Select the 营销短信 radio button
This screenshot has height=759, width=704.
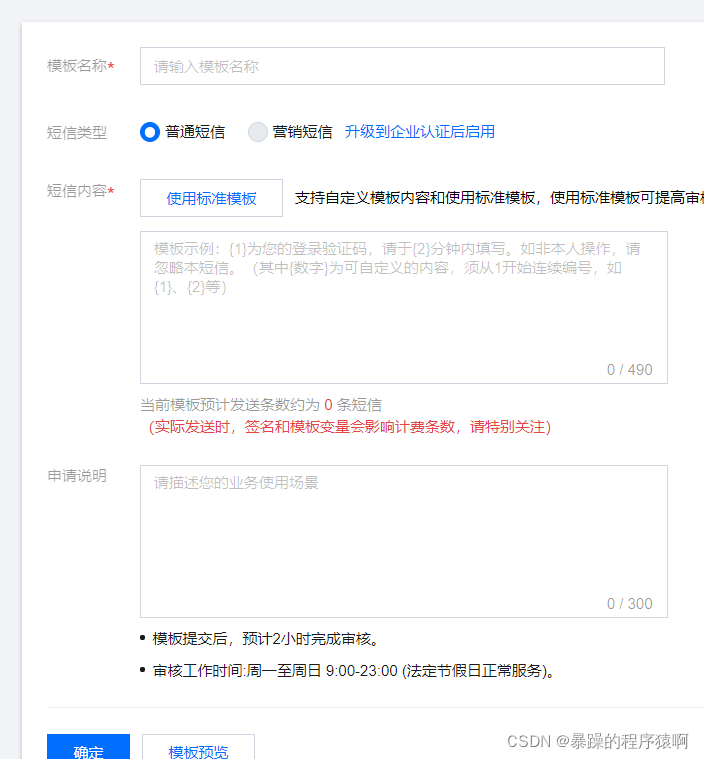pos(258,132)
